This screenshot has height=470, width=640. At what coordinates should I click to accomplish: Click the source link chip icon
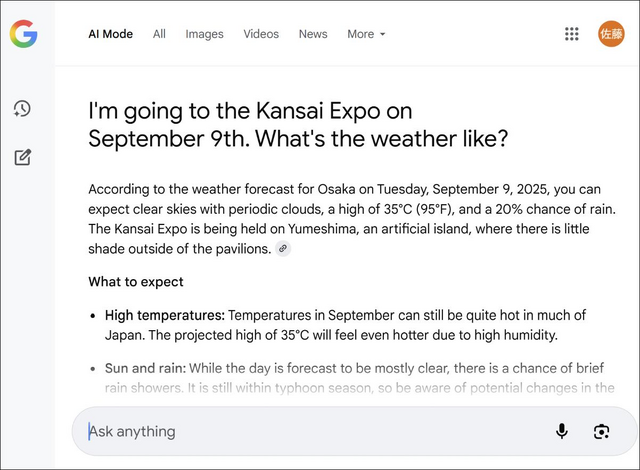click(283, 248)
